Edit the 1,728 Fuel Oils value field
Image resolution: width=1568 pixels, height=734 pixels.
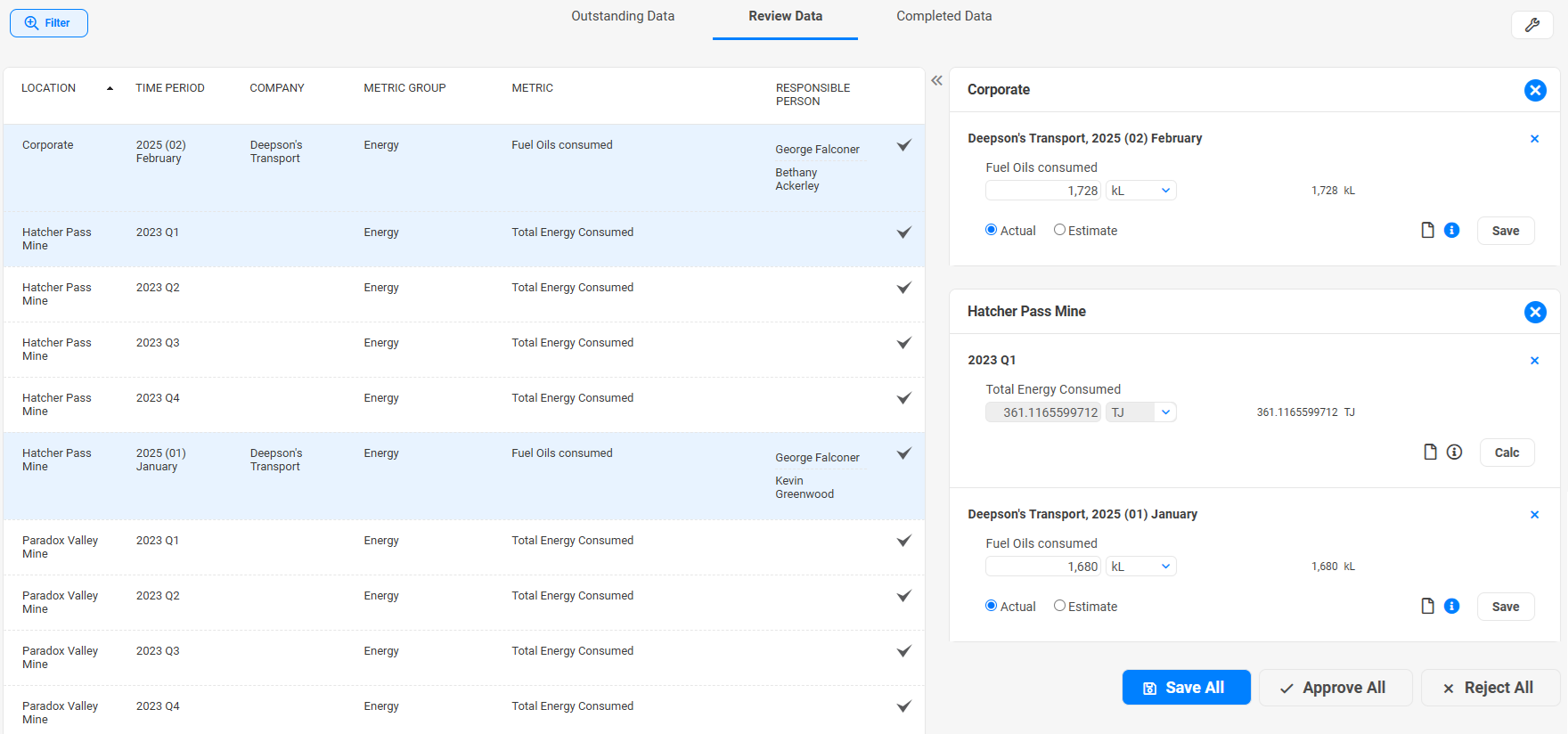pos(1042,191)
